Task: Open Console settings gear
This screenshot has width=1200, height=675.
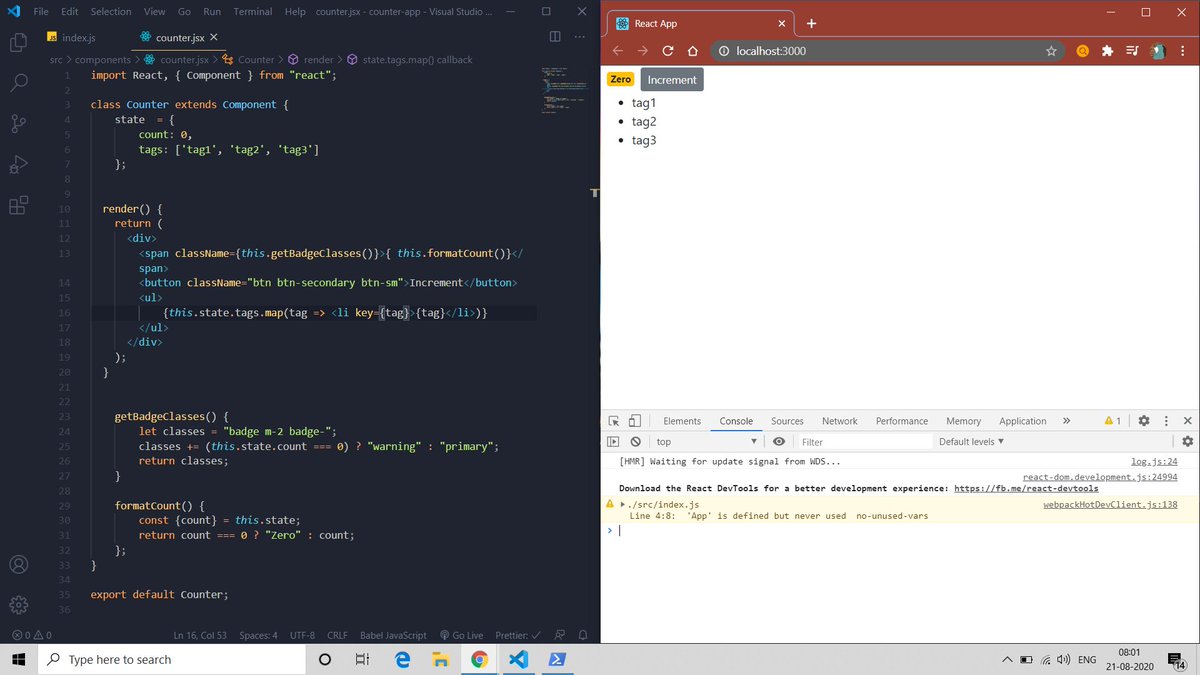Action: (1187, 441)
